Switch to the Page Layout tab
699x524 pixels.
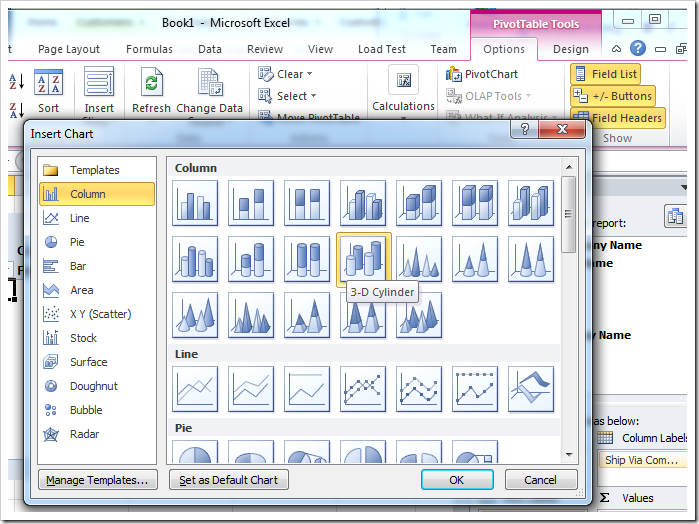[x=69, y=49]
